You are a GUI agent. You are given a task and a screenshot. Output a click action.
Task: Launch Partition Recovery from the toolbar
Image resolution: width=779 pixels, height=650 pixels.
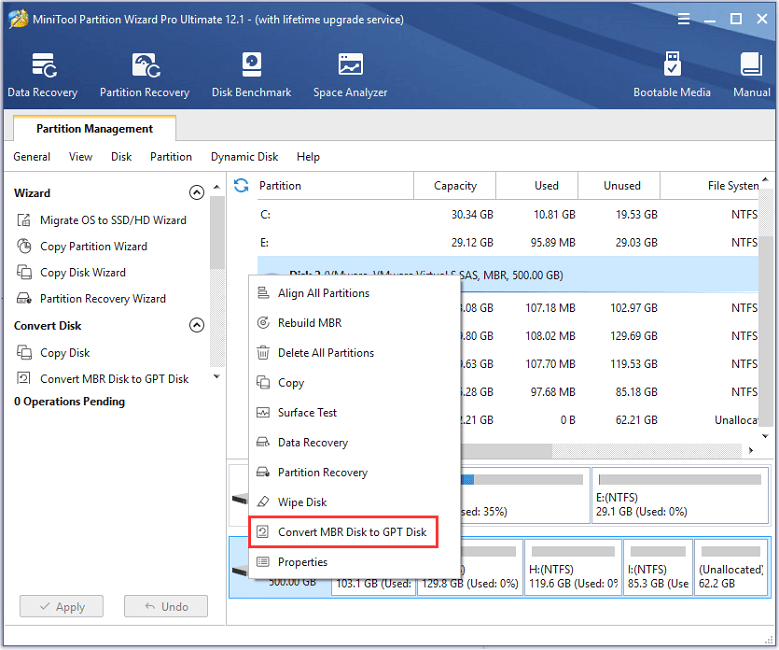pyautogui.click(x=145, y=75)
